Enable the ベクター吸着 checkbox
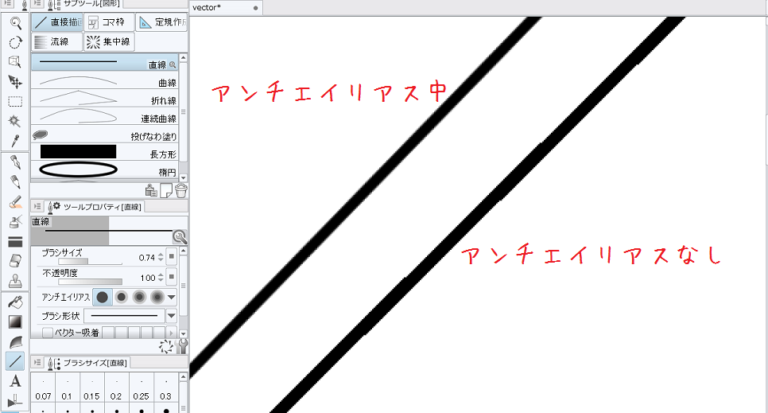768x413 pixels. [48, 332]
